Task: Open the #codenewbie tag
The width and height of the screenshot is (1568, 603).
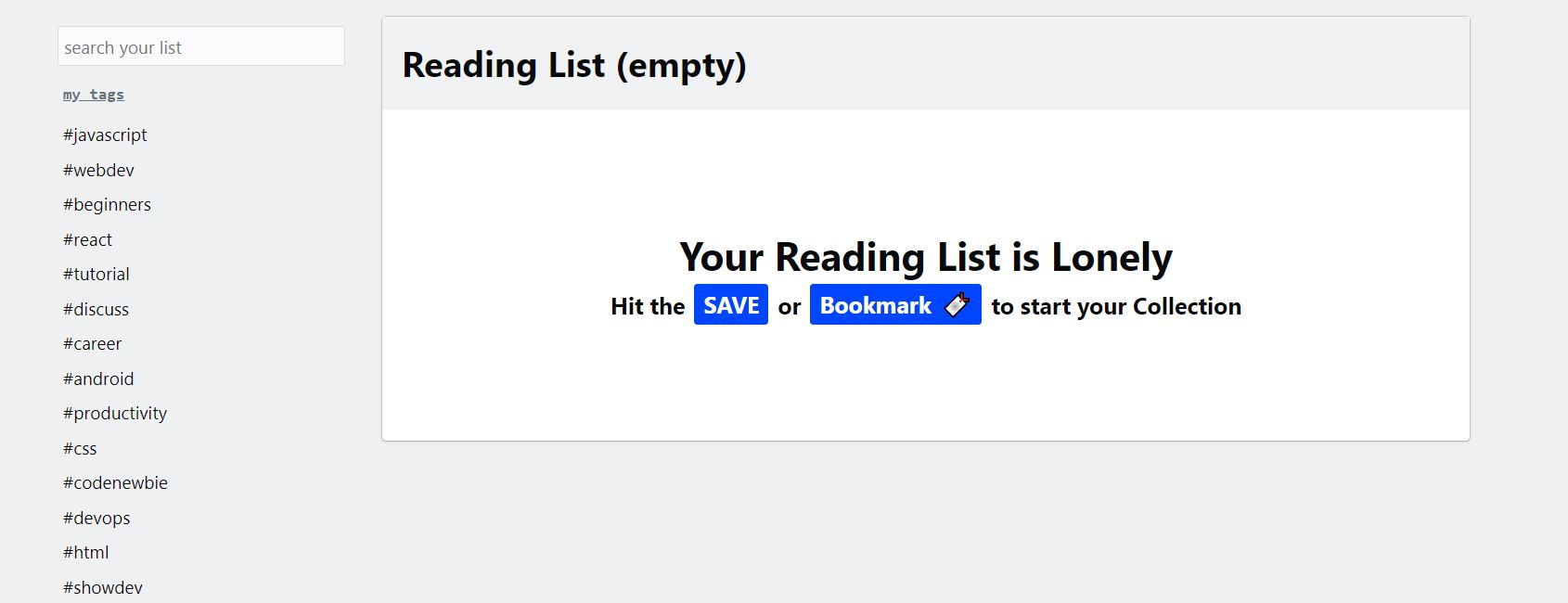Action: tap(114, 482)
